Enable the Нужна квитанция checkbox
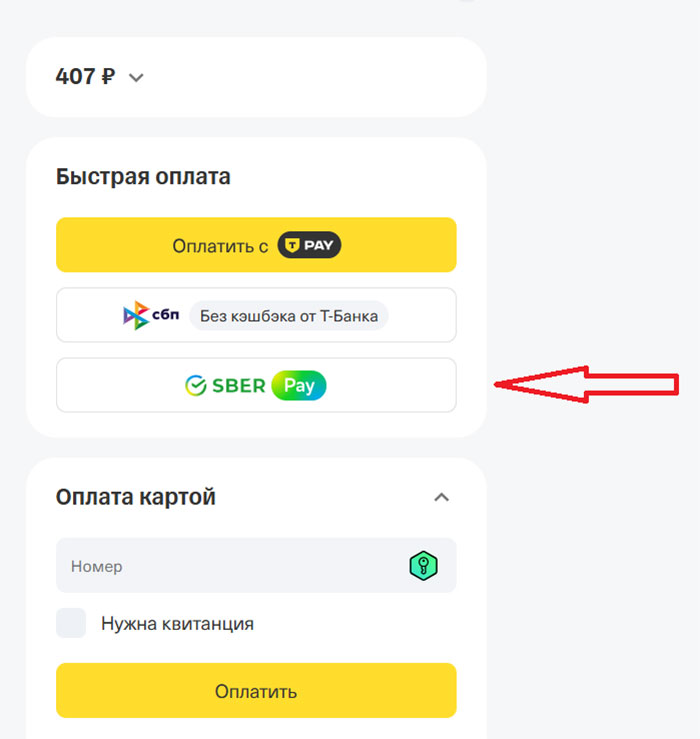Viewport: 700px width, 739px height. (71, 623)
